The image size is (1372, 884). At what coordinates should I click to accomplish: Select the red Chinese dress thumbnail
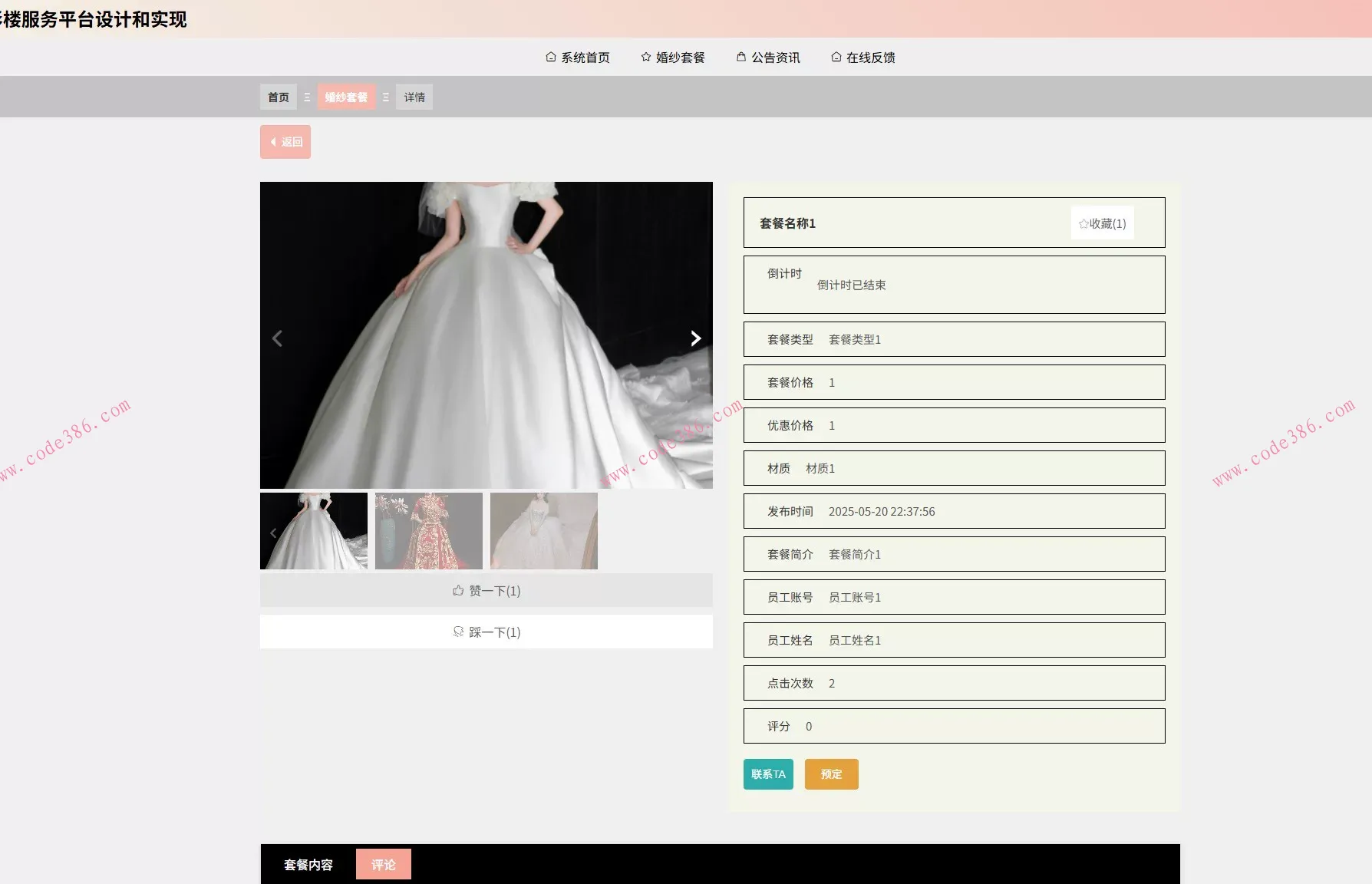point(429,531)
